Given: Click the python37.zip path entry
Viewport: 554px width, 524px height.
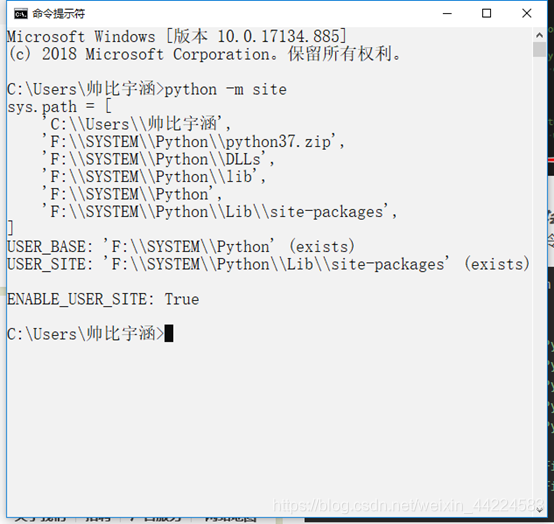Looking at the screenshot, I should pyautogui.click(x=193, y=142).
